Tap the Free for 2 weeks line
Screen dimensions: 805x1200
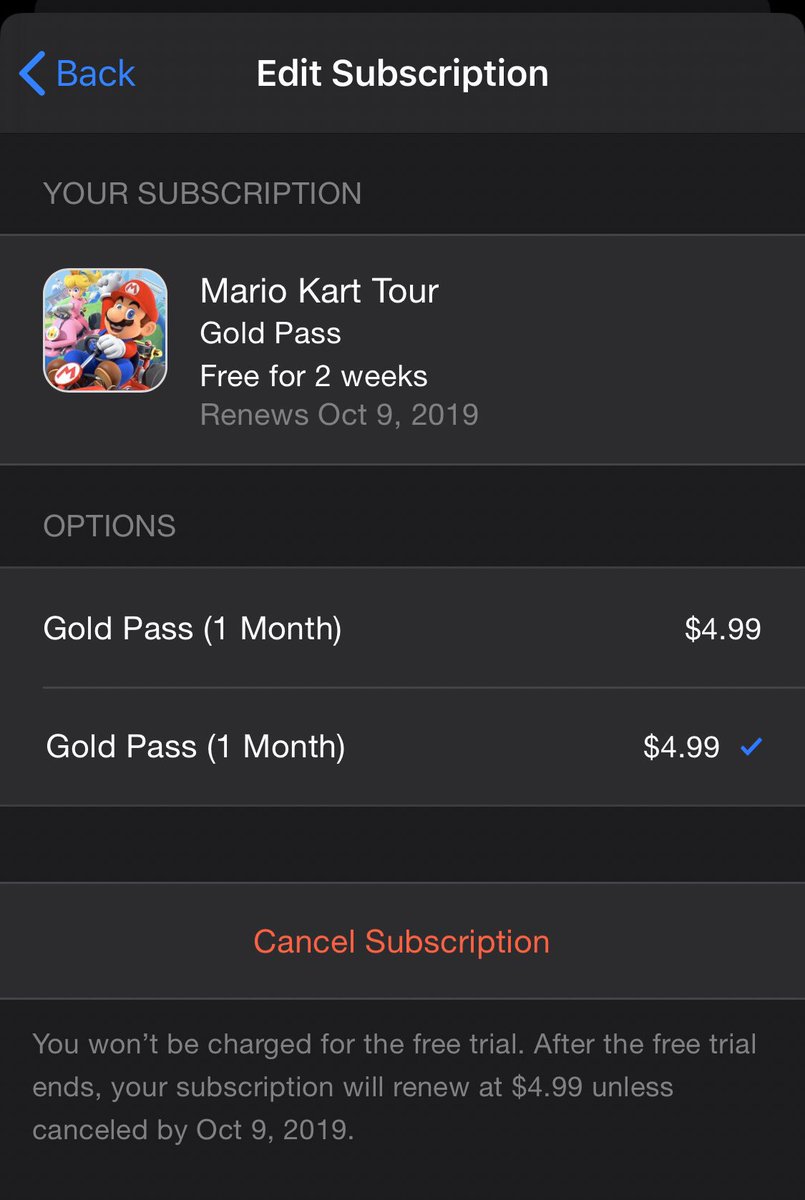[x=313, y=376]
